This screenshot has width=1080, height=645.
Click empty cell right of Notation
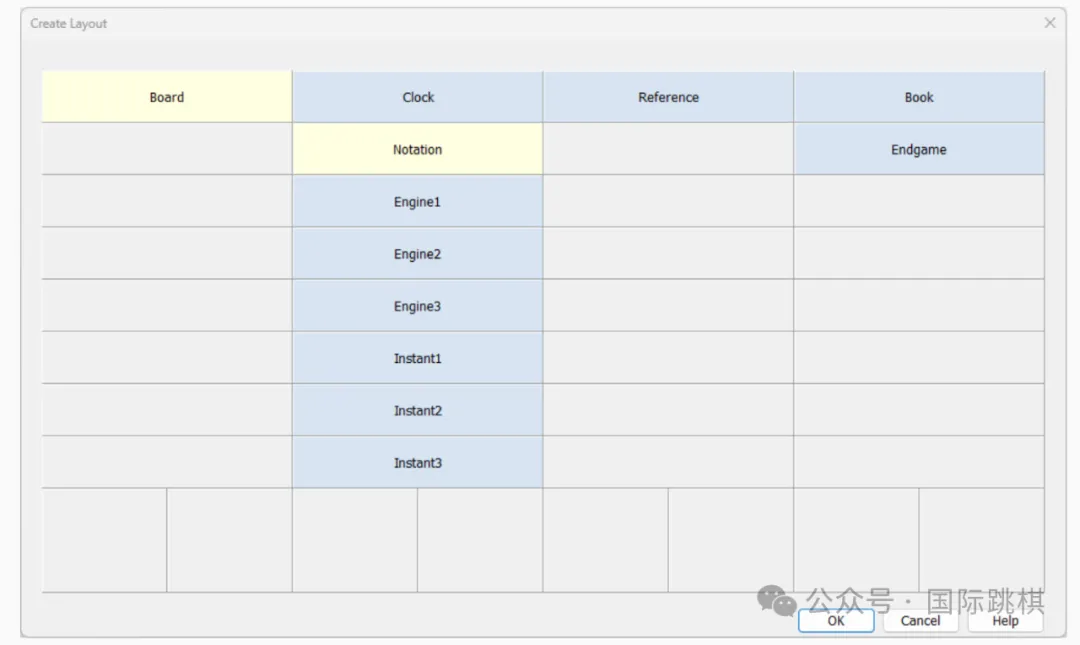point(668,150)
